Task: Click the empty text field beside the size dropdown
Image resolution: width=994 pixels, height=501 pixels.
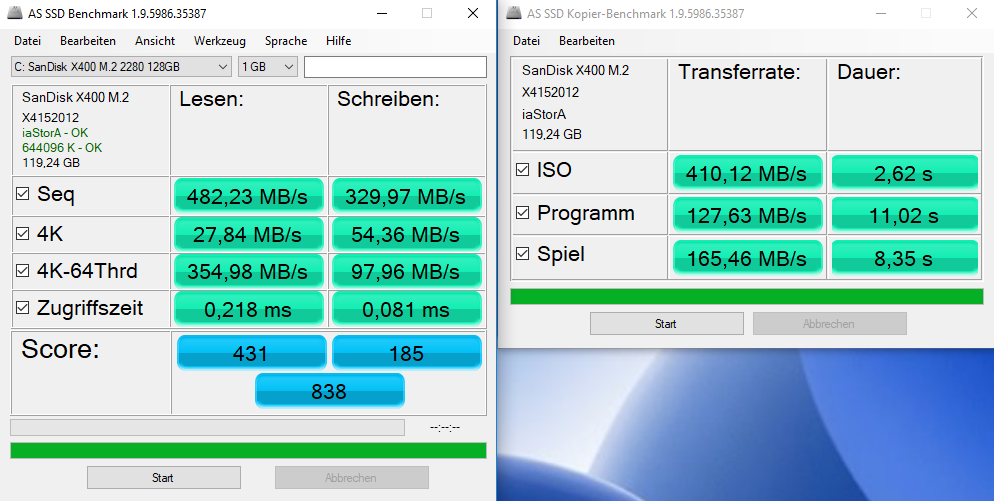Action: pyautogui.click(x=396, y=67)
